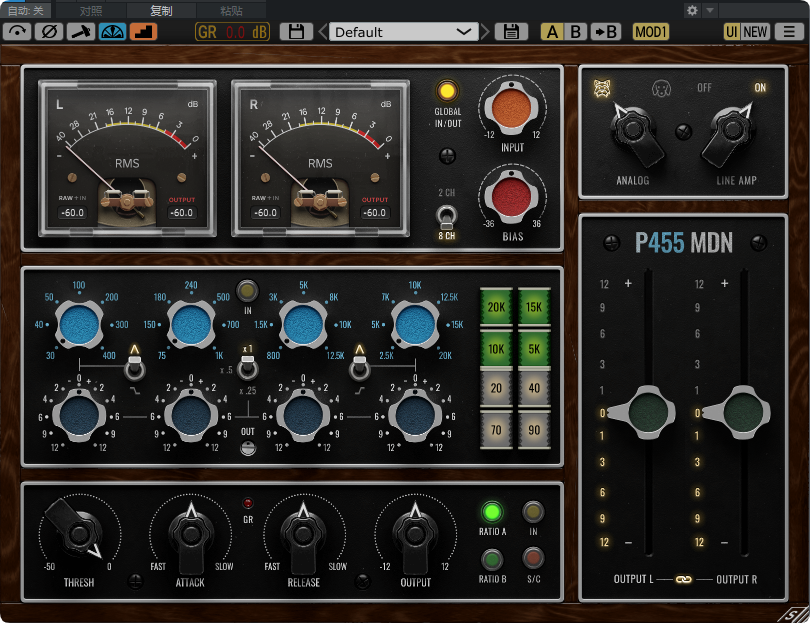Copy A to B button
This screenshot has width=810, height=623.
pos(605,32)
